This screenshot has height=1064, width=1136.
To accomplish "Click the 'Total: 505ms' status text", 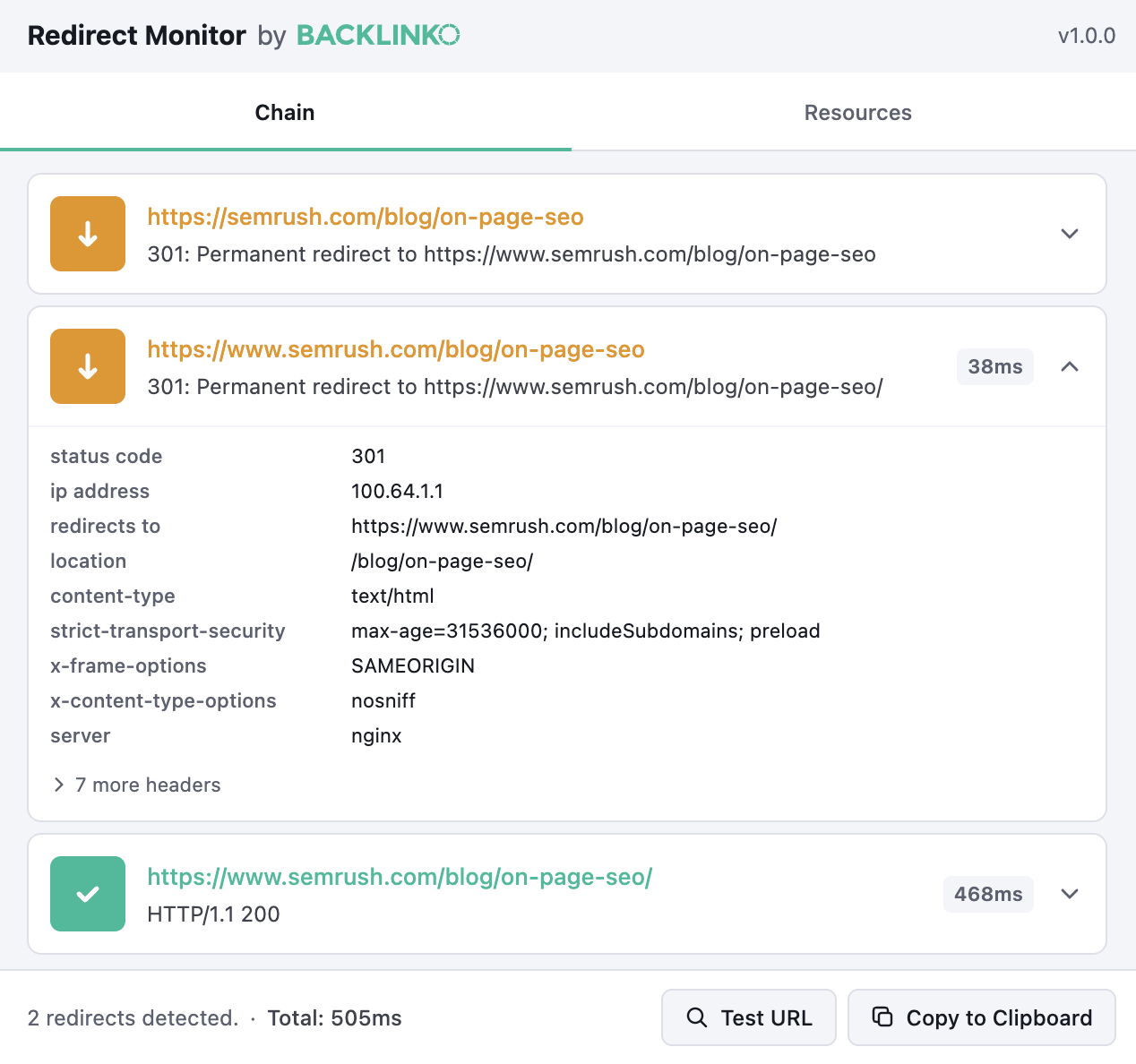I will click(334, 1018).
